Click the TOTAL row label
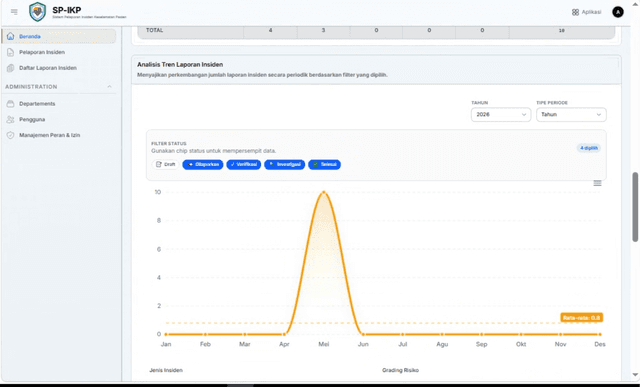 pyautogui.click(x=155, y=30)
